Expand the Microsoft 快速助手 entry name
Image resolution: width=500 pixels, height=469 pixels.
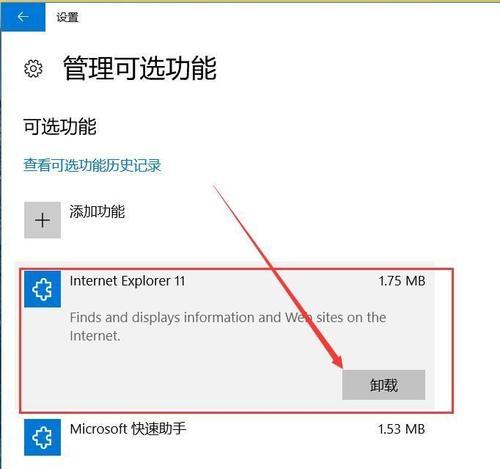point(128,429)
